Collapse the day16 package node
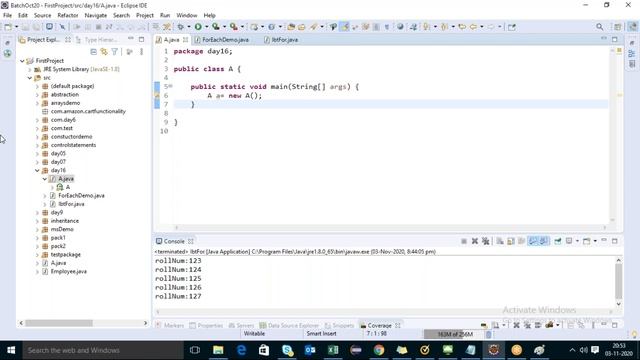The width and height of the screenshot is (640, 360). click(x=37, y=170)
